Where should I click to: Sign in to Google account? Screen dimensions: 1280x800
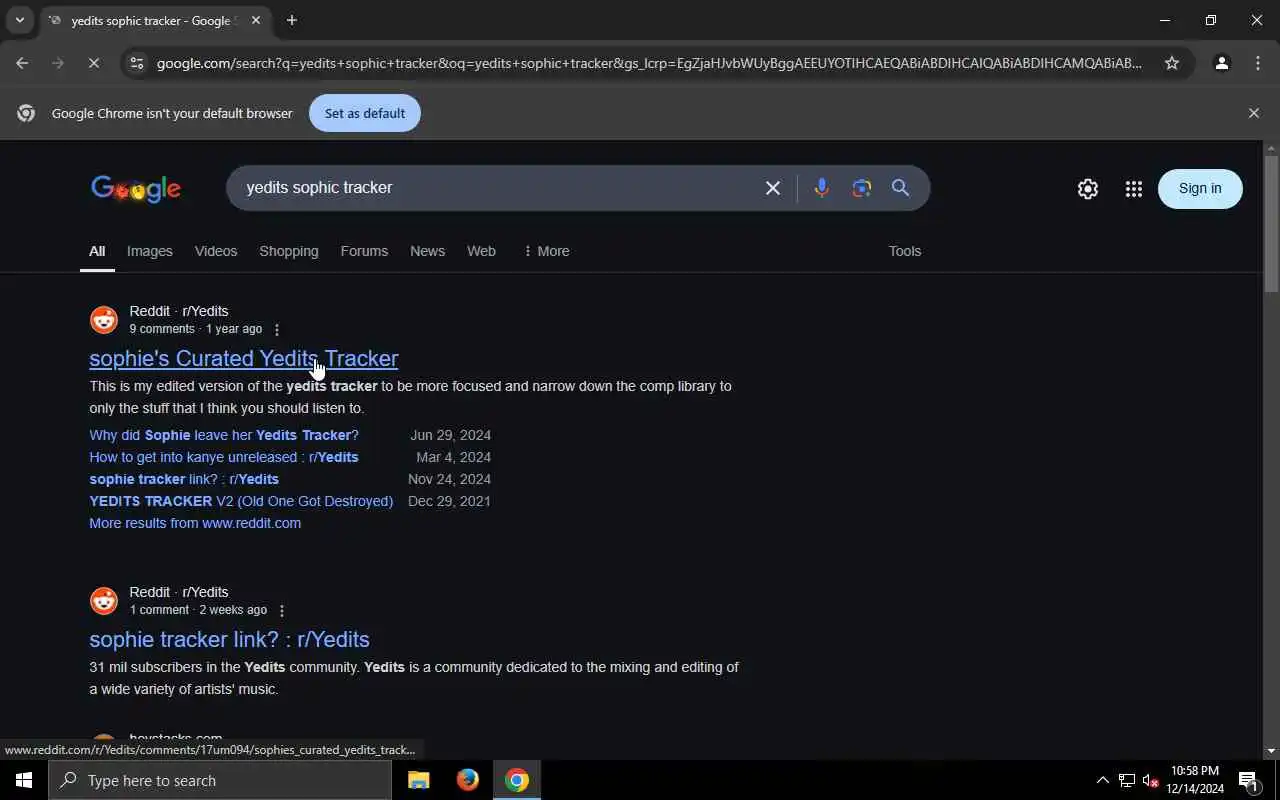pos(1200,188)
